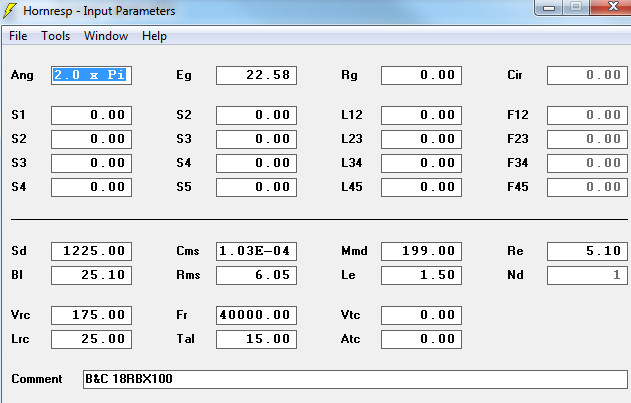
Task: Click the Comment label
Action: pos(37,379)
